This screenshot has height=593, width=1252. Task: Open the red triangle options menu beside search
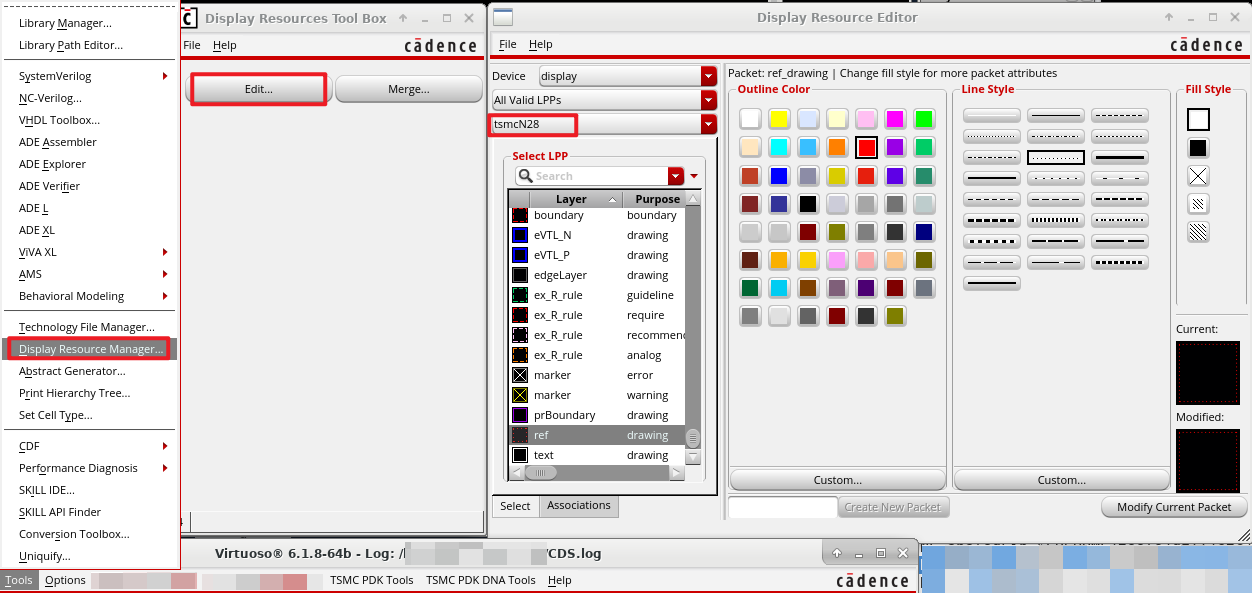pos(694,176)
